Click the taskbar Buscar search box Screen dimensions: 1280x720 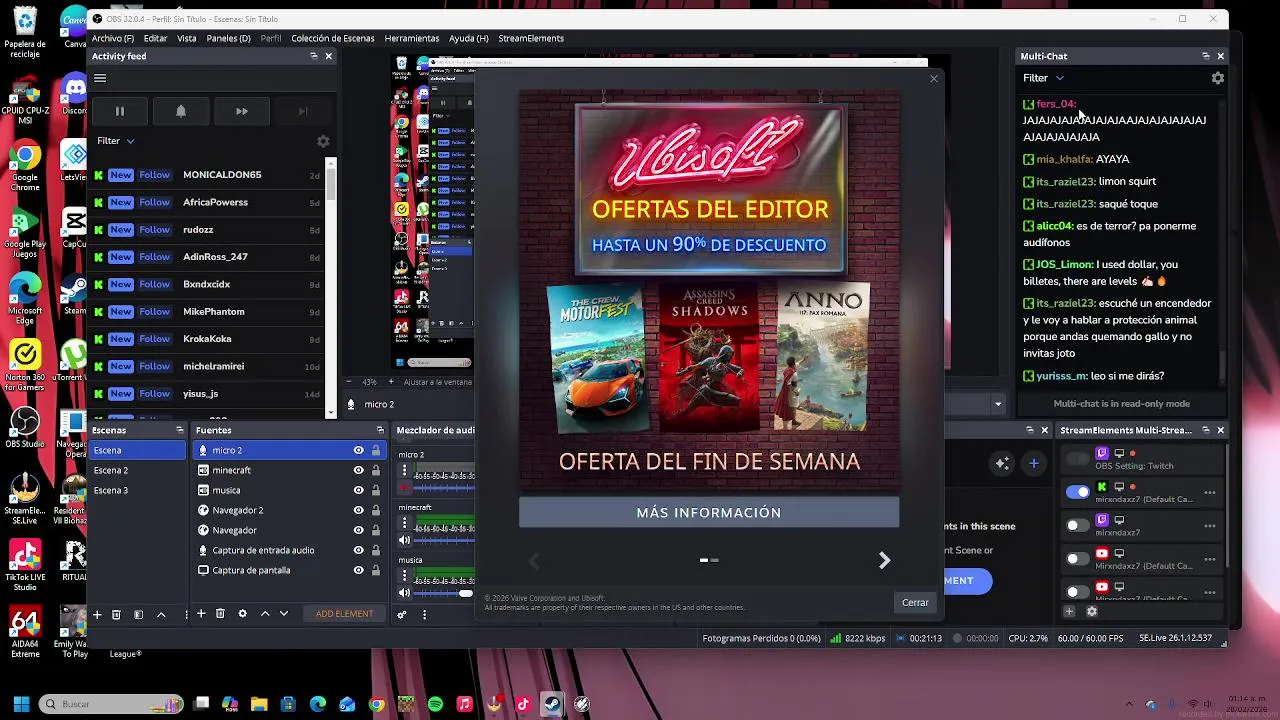[x=111, y=704]
